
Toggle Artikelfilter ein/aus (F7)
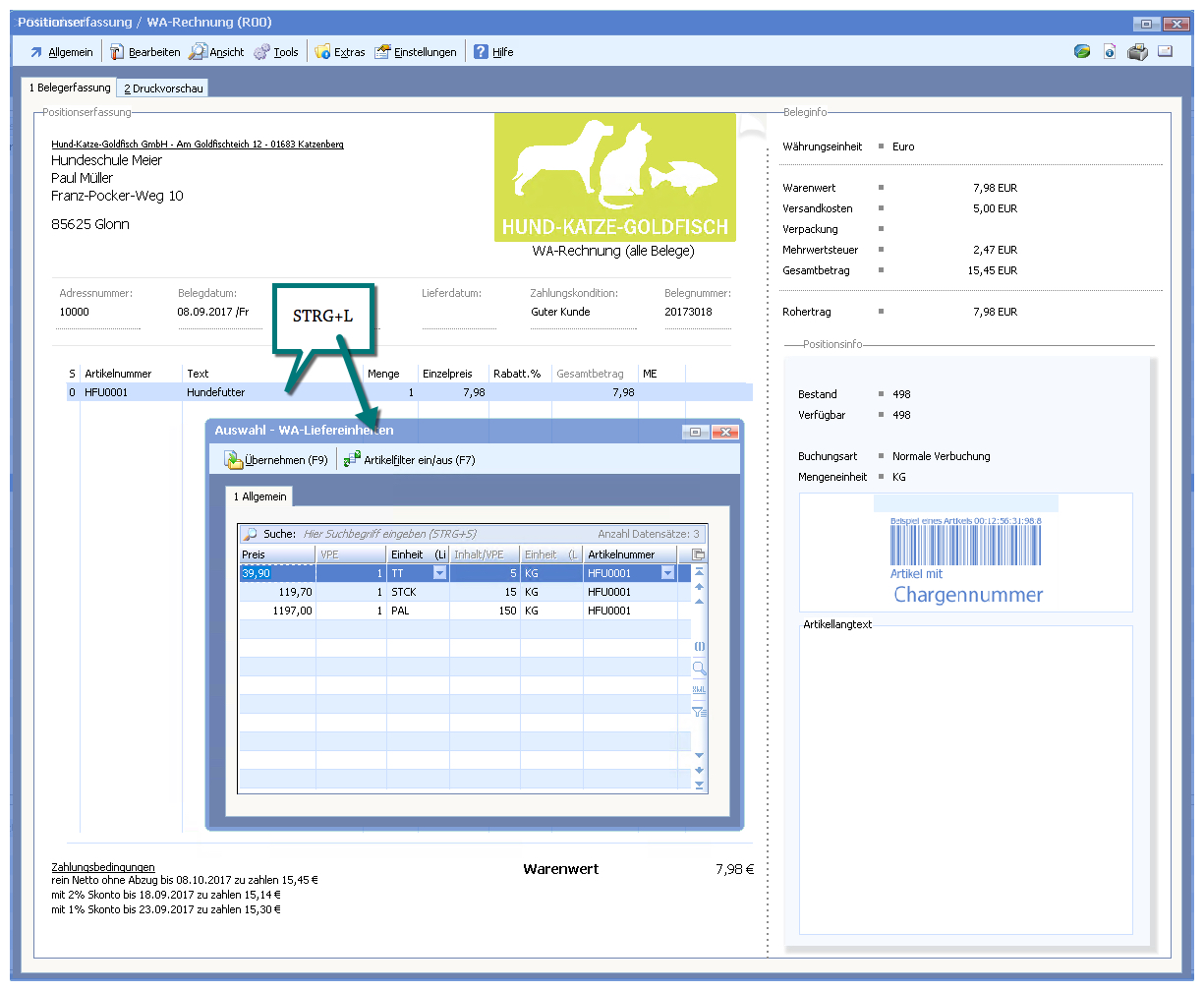coord(410,460)
